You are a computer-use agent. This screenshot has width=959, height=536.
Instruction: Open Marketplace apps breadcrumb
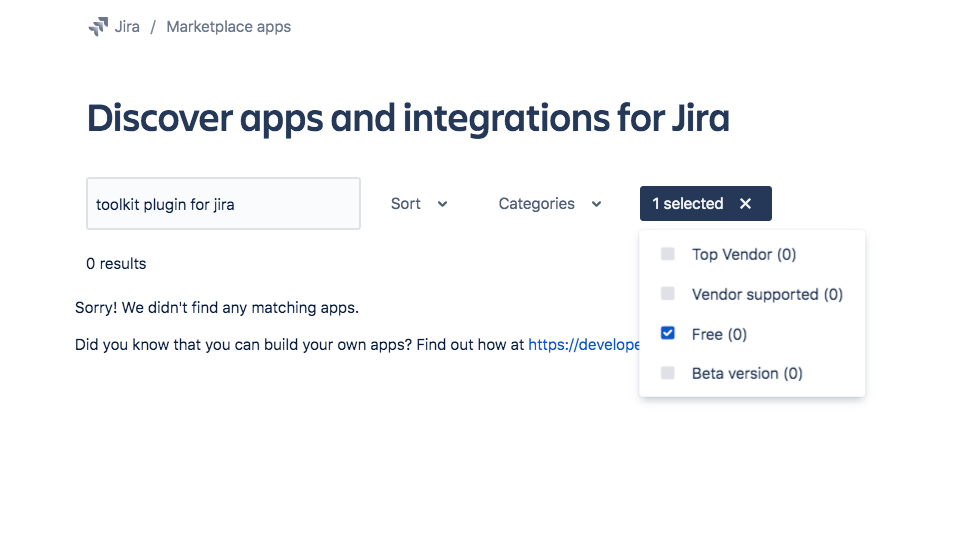[x=229, y=27]
